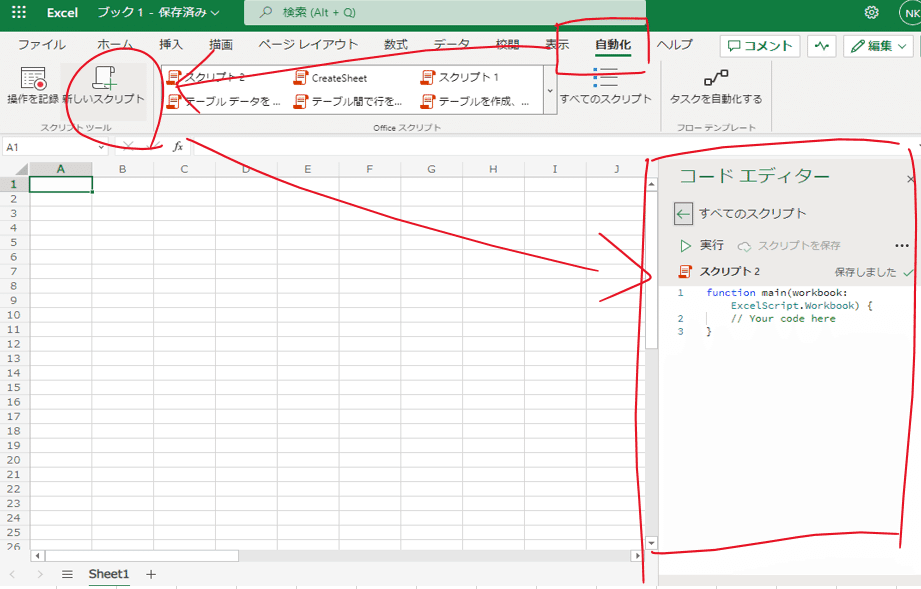Image resolution: width=921 pixels, height=589 pixels.
Task: Open スクリプト 1 in the script gallery
Action: (x=461, y=78)
